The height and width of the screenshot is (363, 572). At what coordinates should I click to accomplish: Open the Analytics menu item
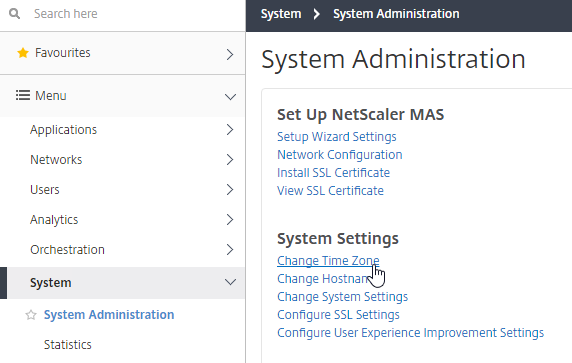click(54, 220)
